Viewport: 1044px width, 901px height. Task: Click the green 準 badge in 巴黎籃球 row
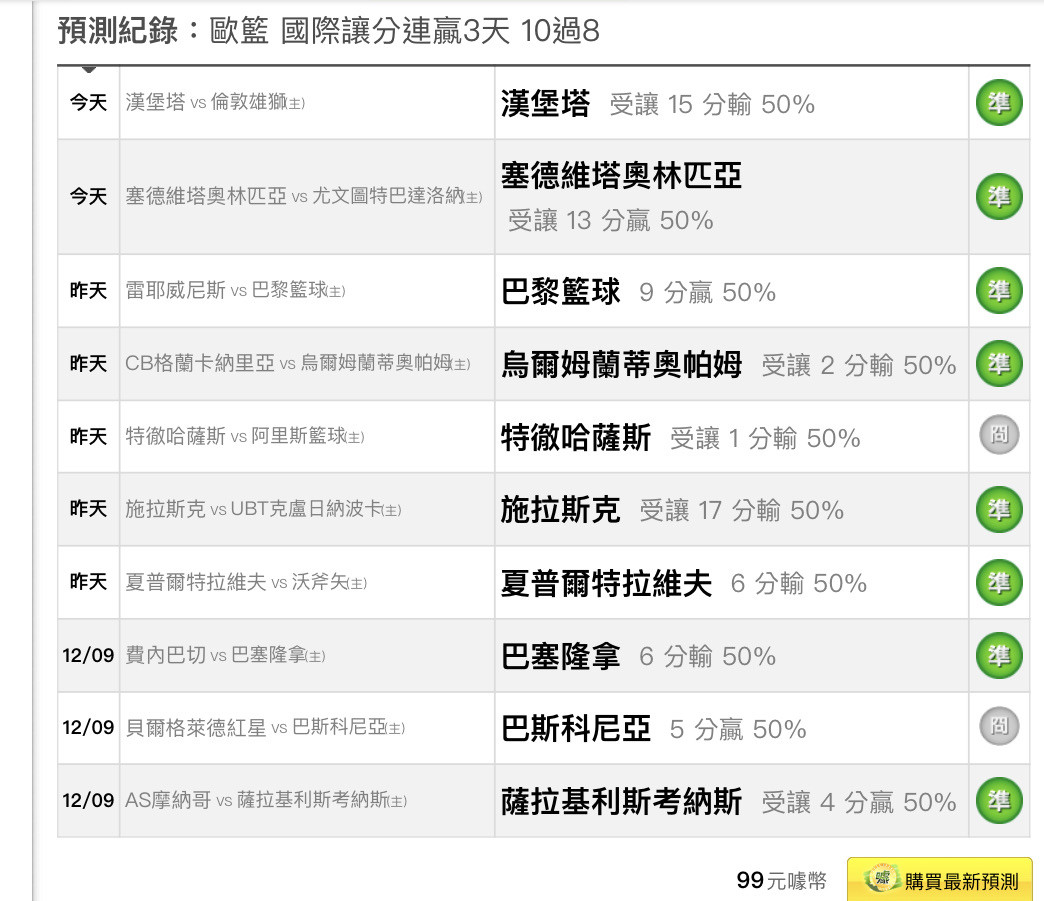click(999, 290)
